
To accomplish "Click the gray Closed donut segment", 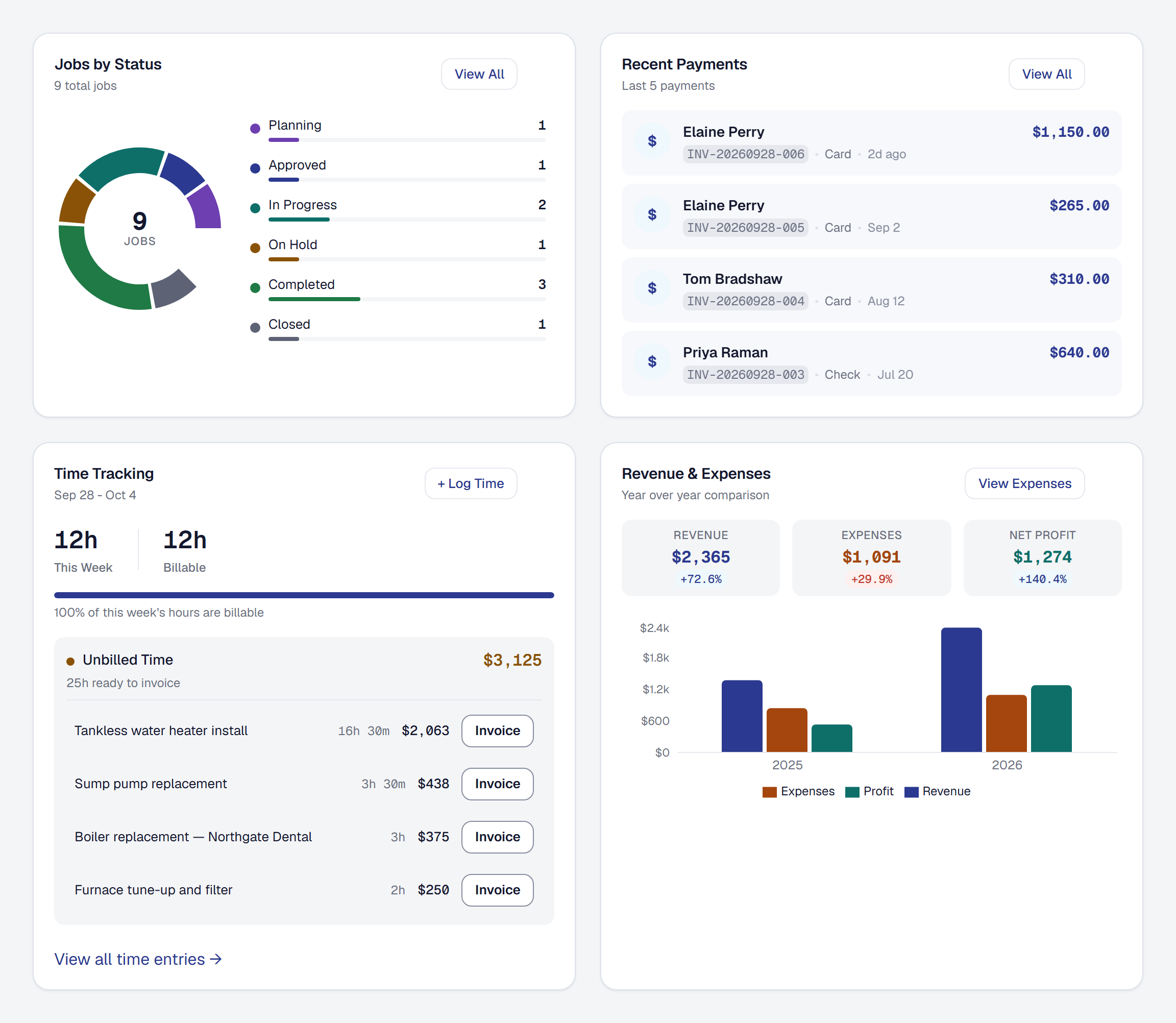I will tap(173, 290).
